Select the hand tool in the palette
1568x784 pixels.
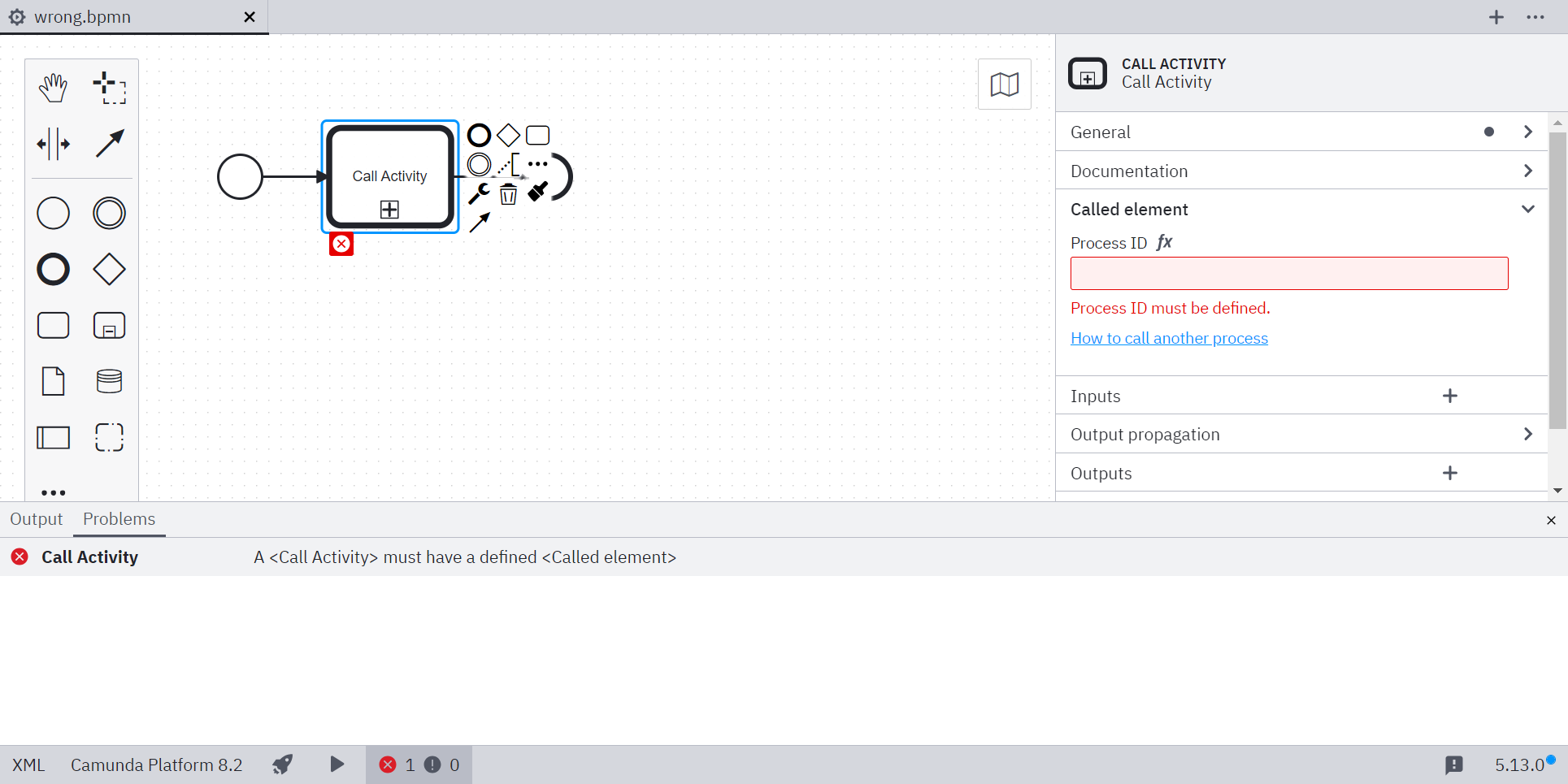[54, 88]
